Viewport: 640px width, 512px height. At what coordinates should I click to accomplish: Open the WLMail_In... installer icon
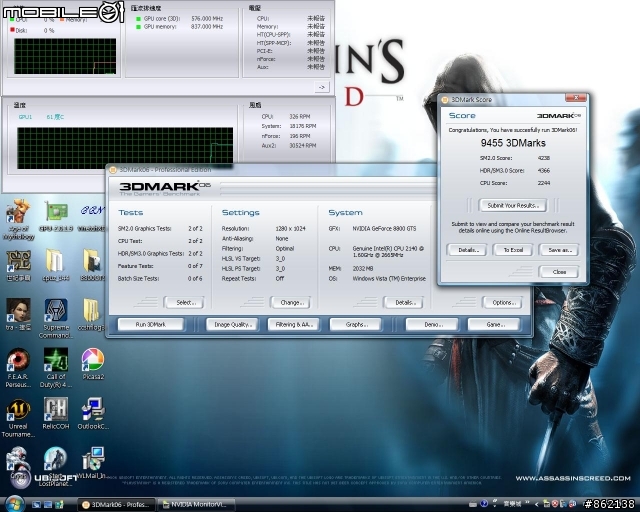92,463
